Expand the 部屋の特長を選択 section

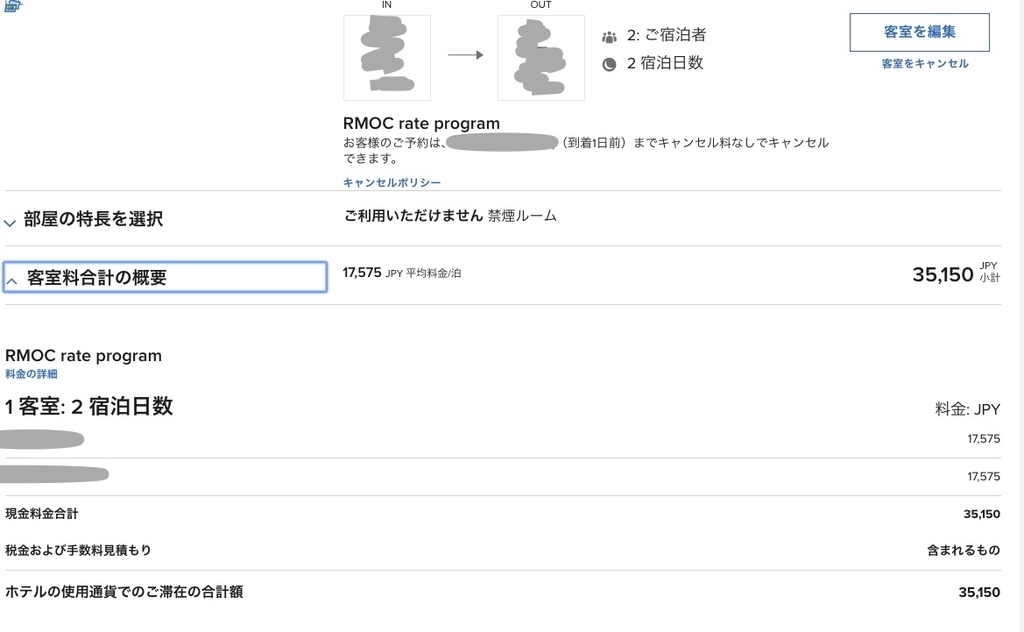tap(92, 219)
